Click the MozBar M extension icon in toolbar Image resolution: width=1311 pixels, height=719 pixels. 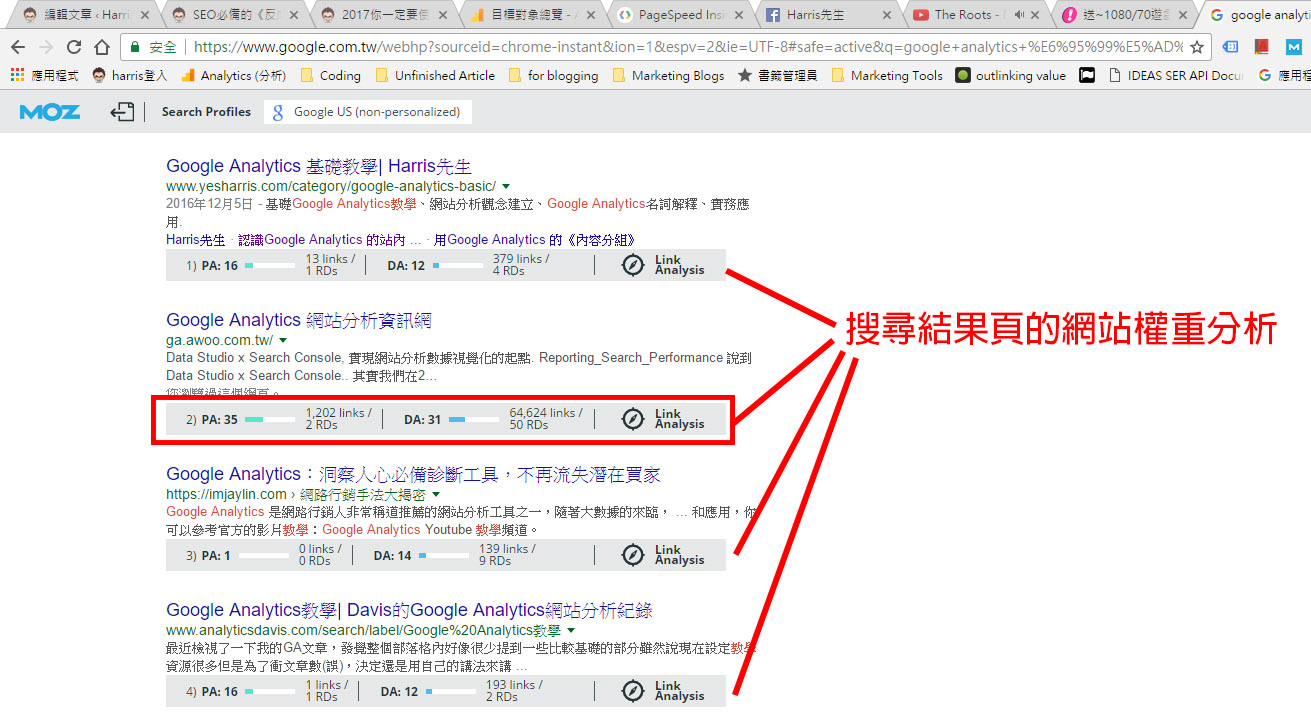click(x=1293, y=47)
